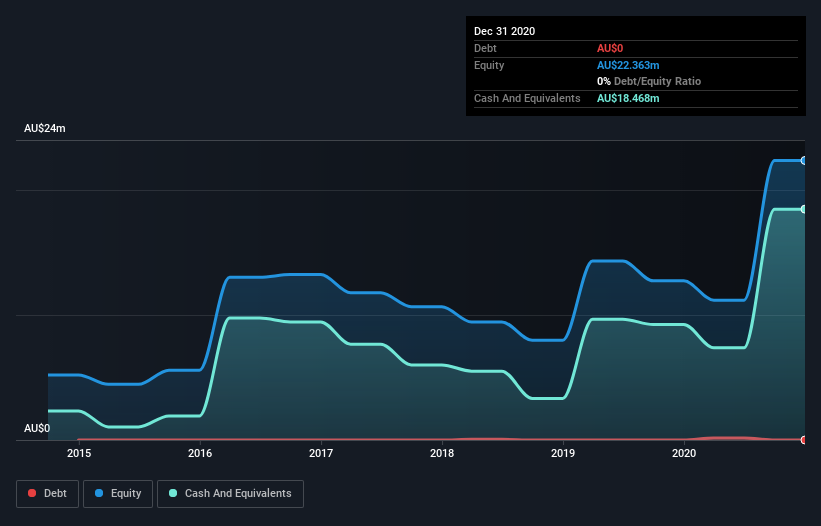821x526 pixels.
Task: Click the Equity data point at Dec 2020
Action: (x=804, y=161)
